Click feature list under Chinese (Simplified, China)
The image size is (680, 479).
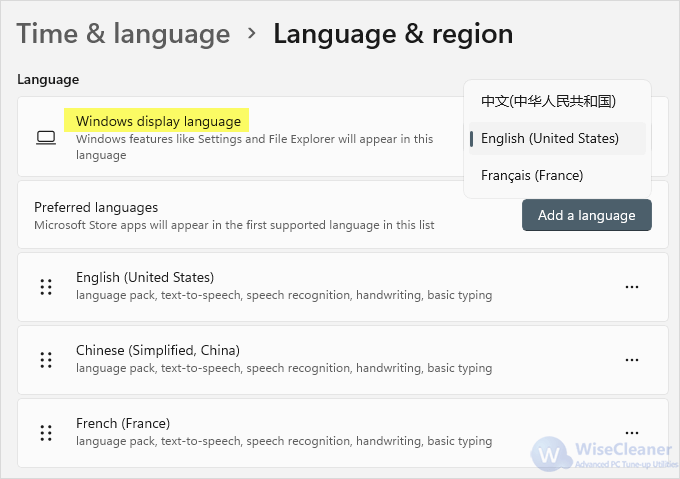tap(284, 368)
